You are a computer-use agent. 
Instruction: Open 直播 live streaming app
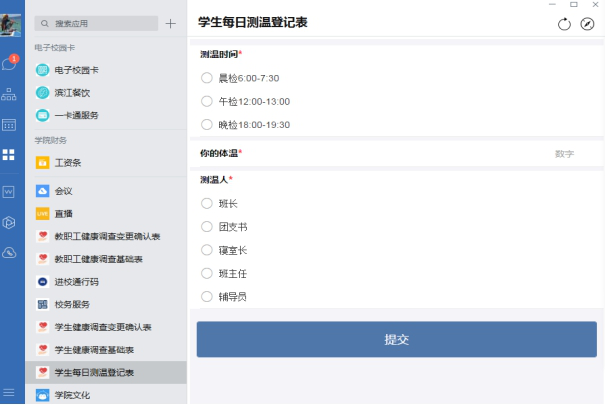[62, 214]
